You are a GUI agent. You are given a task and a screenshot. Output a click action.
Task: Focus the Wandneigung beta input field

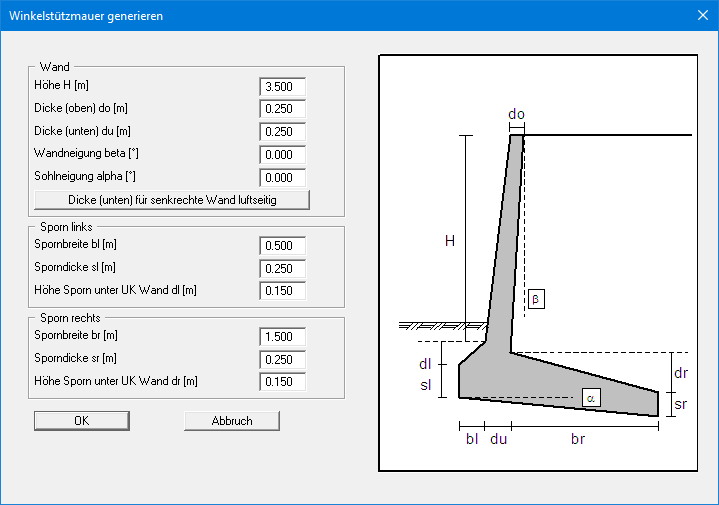point(282,155)
